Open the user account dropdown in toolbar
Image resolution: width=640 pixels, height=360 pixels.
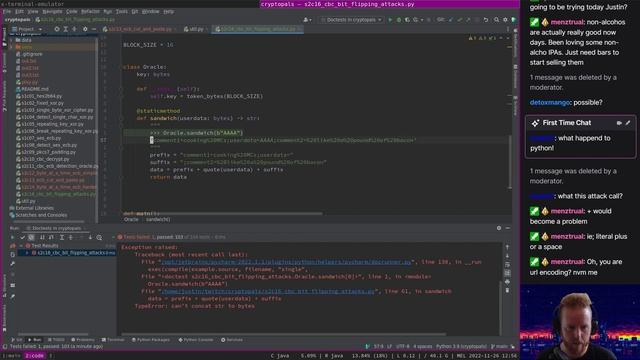307,20
